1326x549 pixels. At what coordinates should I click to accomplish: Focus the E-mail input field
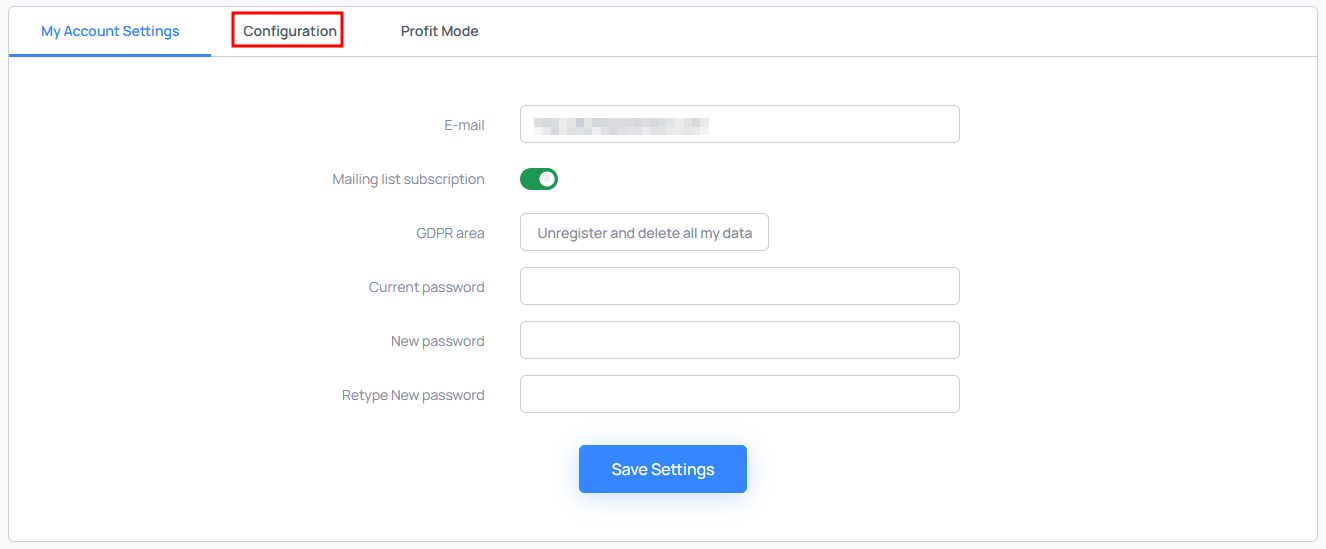point(740,124)
